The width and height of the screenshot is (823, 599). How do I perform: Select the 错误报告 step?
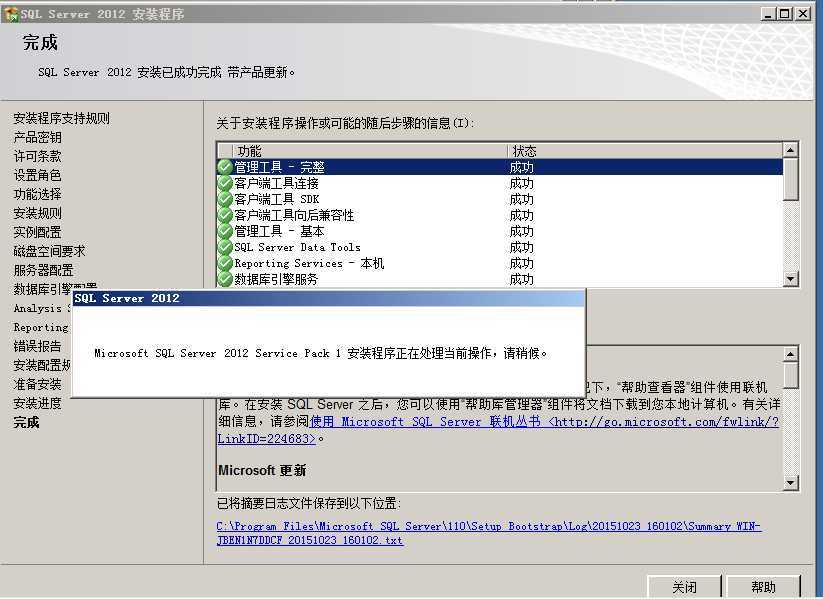(37, 346)
